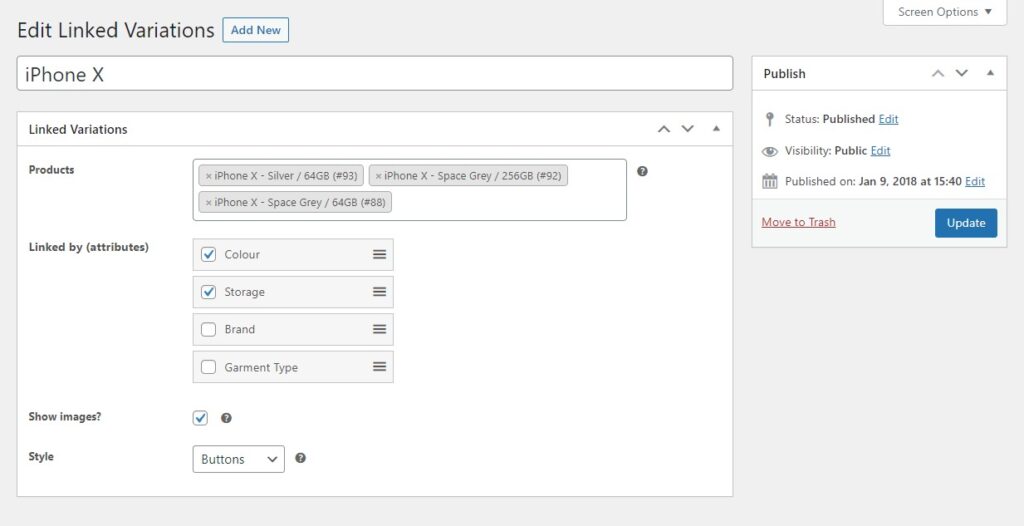Edit the Public visibility setting

tap(880, 150)
